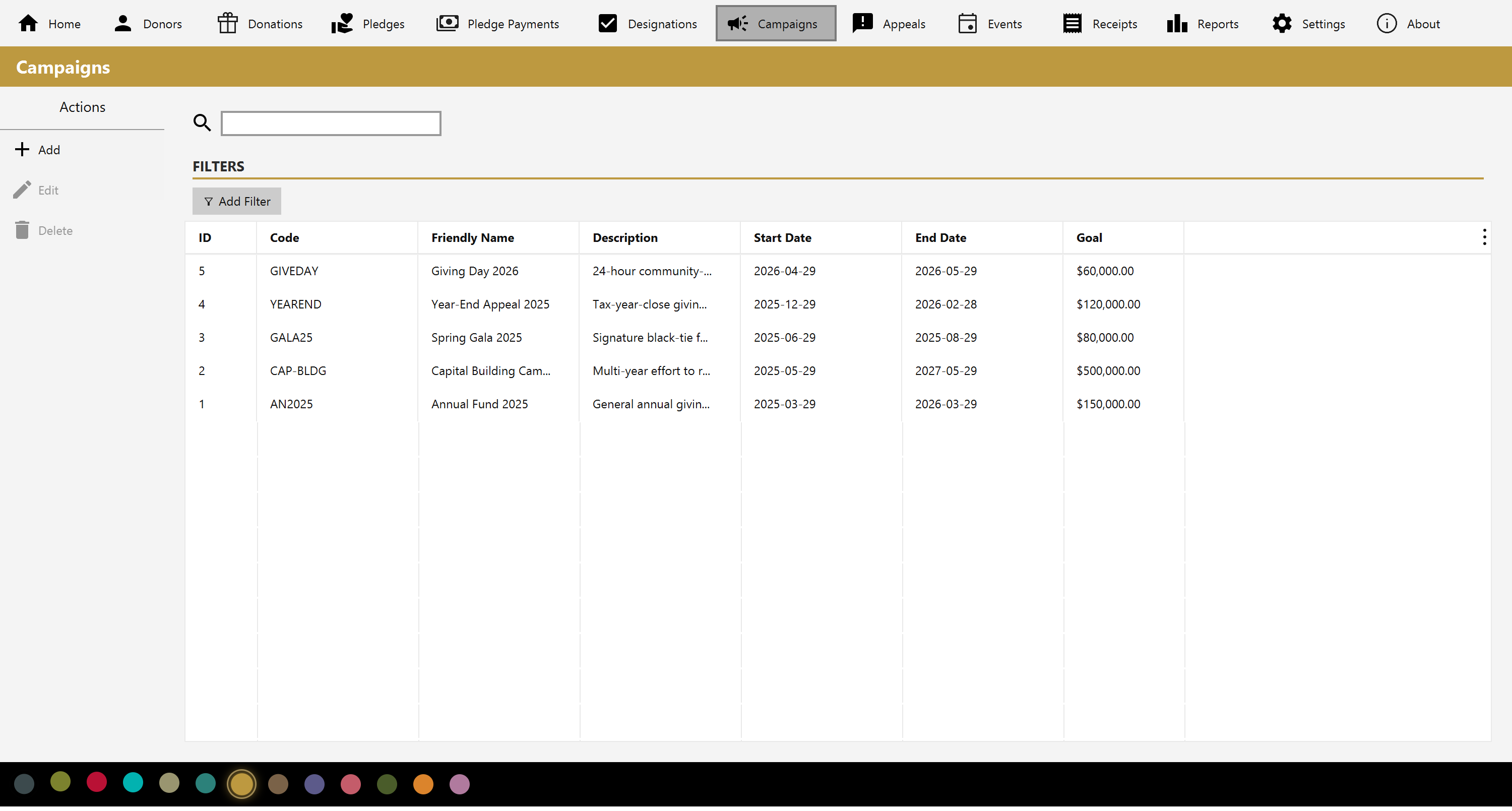Viewport: 1512px width, 811px height.
Task: Click the Campaigns megaphone icon
Action: click(x=738, y=24)
